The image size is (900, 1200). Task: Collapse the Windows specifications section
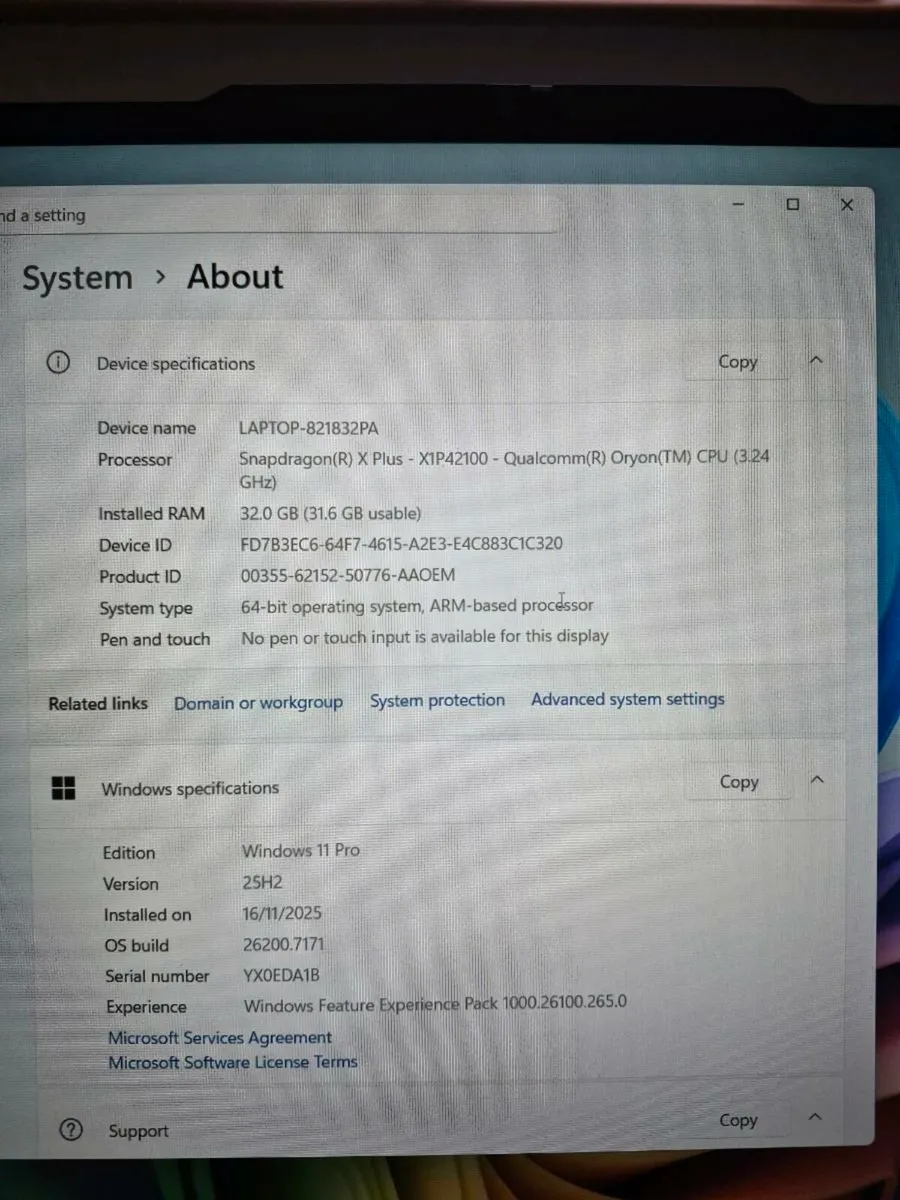coord(817,780)
